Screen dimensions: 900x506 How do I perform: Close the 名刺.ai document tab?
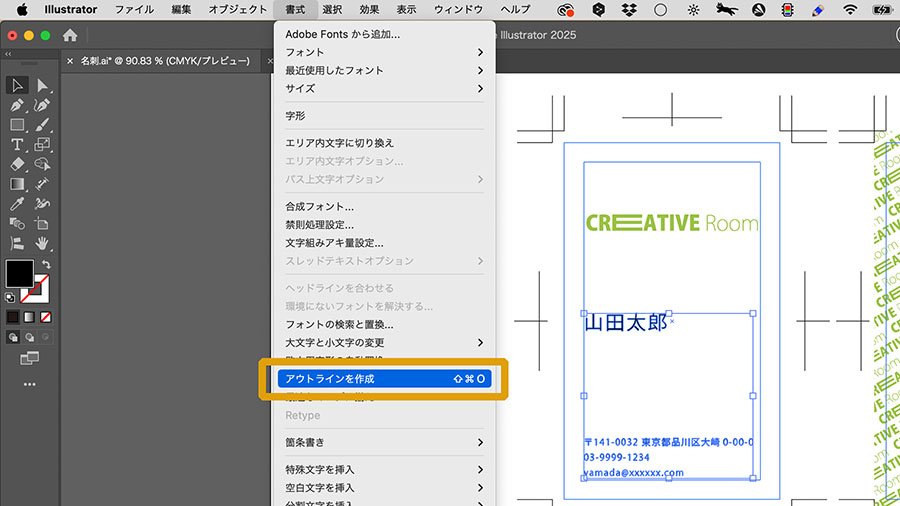tap(70, 61)
